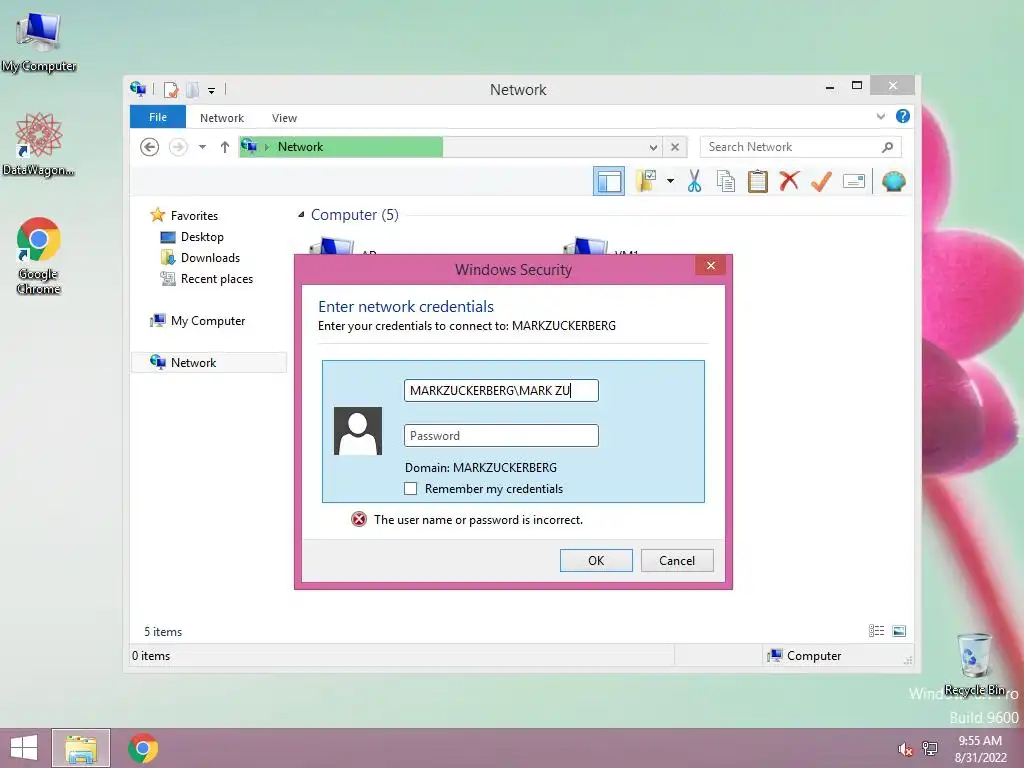Select Recent places under Favorites
The image size is (1024, 768).
217,279
